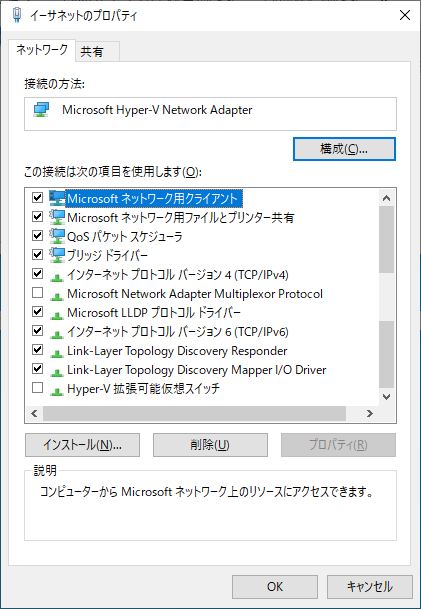Image resolution: width=421 pixels, height=609 pixels.
Task: Select Microsoft Network Adapter Multiplexor Protocol text
Action: click(195, 294)
